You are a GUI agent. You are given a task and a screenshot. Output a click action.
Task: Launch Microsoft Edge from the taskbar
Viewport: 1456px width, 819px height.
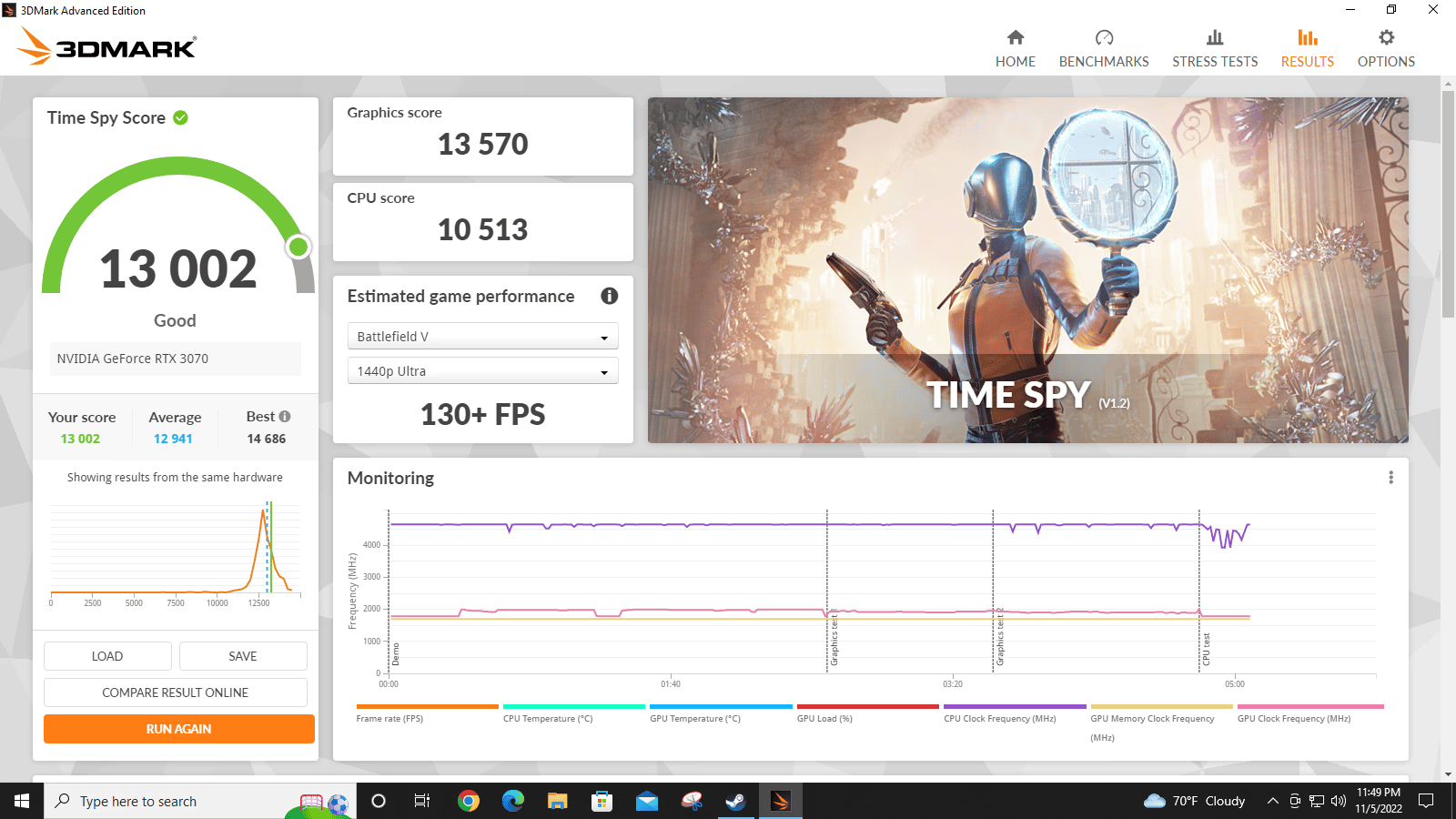tap(513, 801)
